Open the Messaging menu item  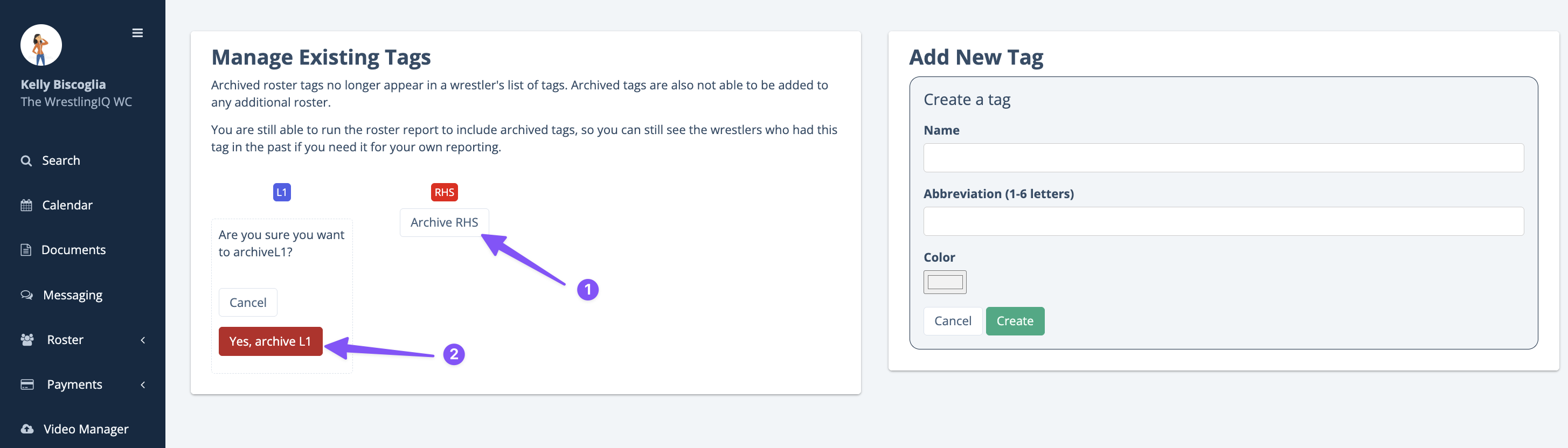click(73, 295)
